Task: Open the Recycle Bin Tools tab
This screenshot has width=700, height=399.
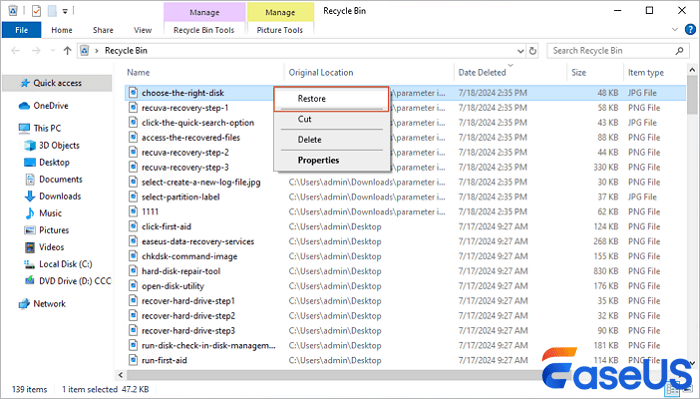Action: (204, 30)
